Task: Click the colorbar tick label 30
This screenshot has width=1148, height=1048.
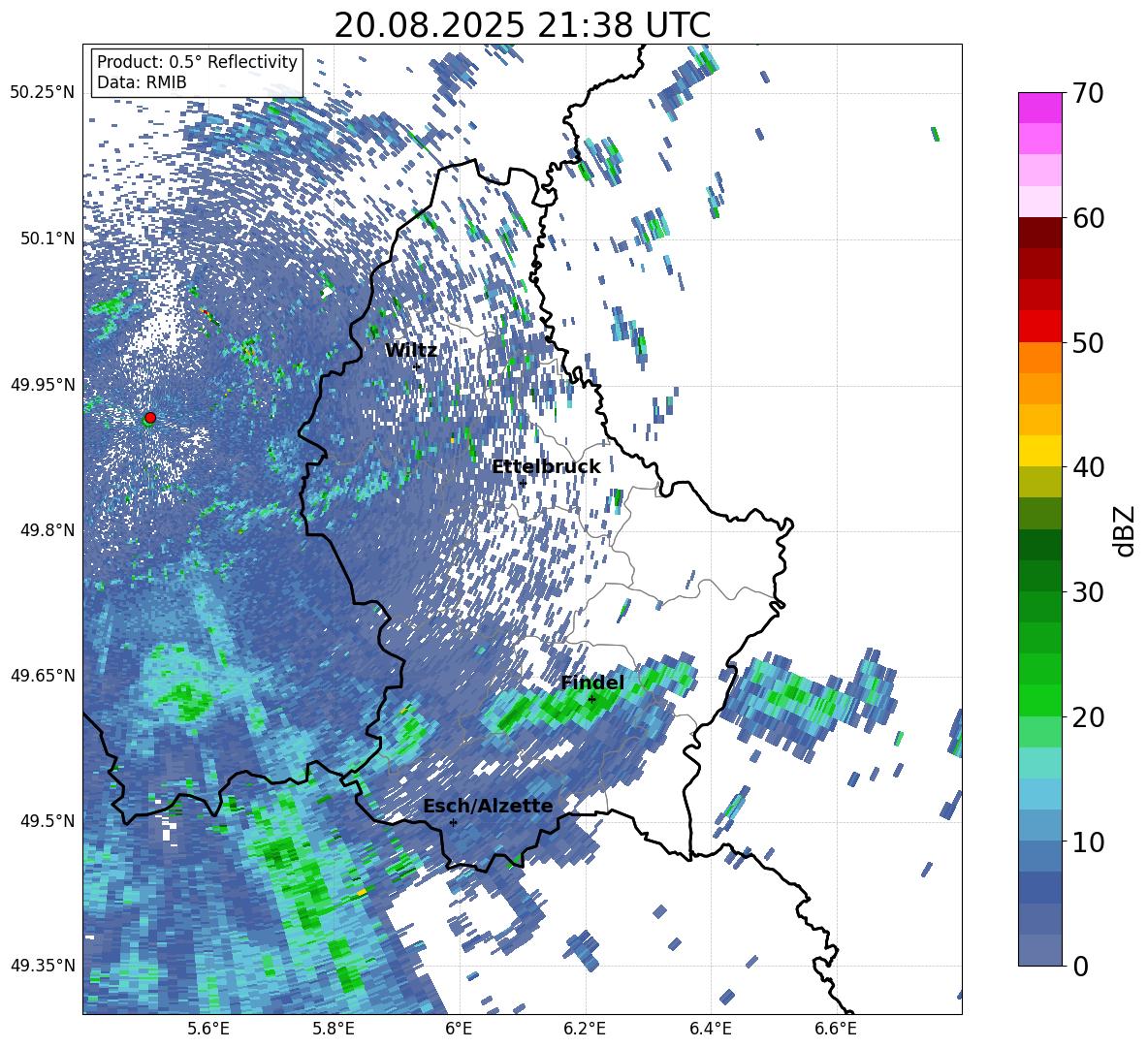Action: [1089, 592]
